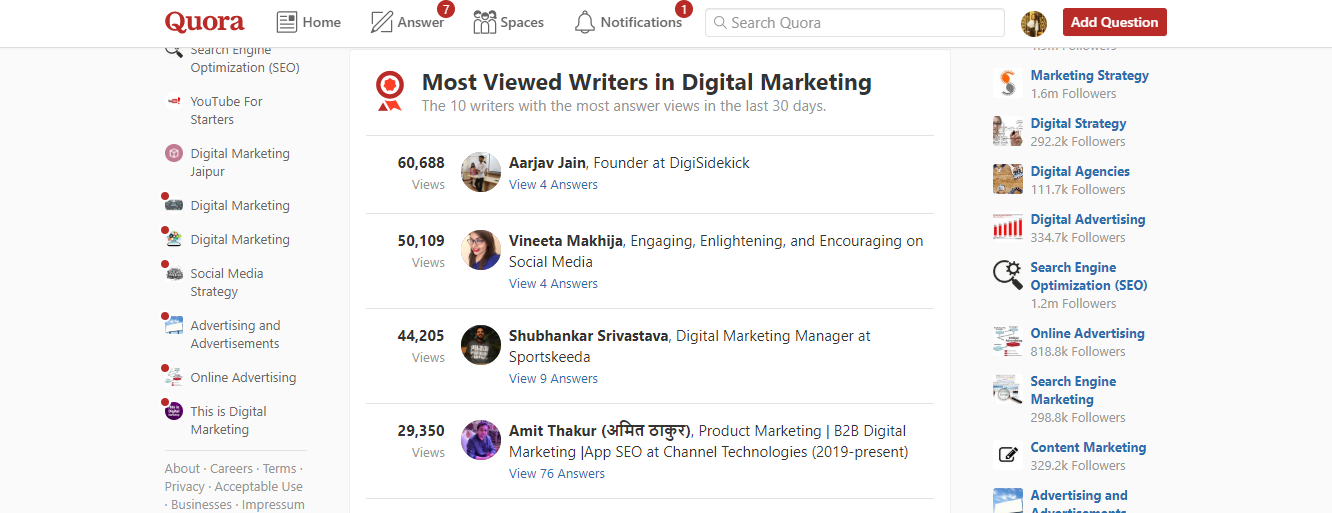Open Content Marketing topic
Viewport: 1332px width, 513px height.
[1088, 447]
